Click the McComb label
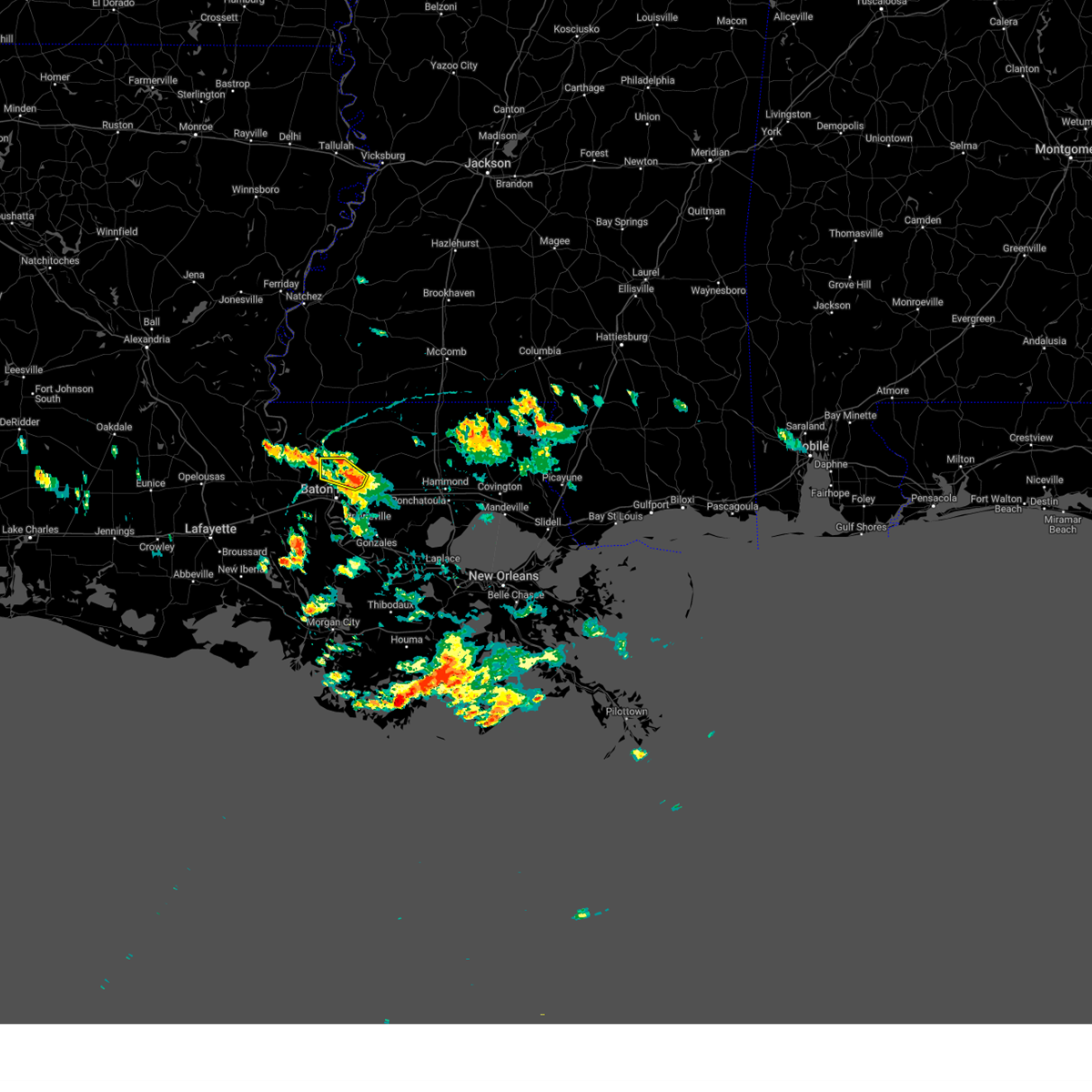 pos(446,352)
